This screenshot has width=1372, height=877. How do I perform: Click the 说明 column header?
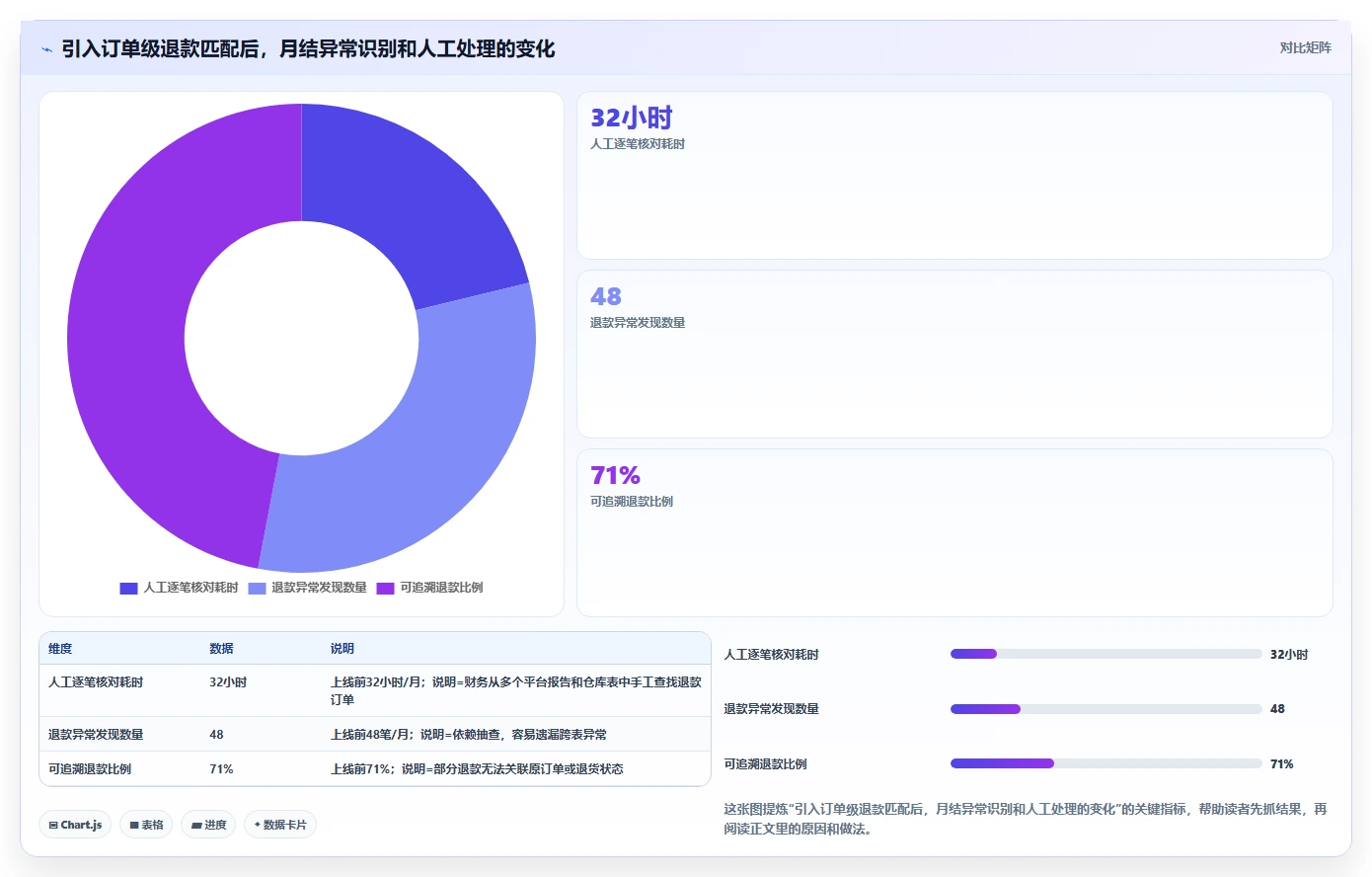tap(342, 649)
